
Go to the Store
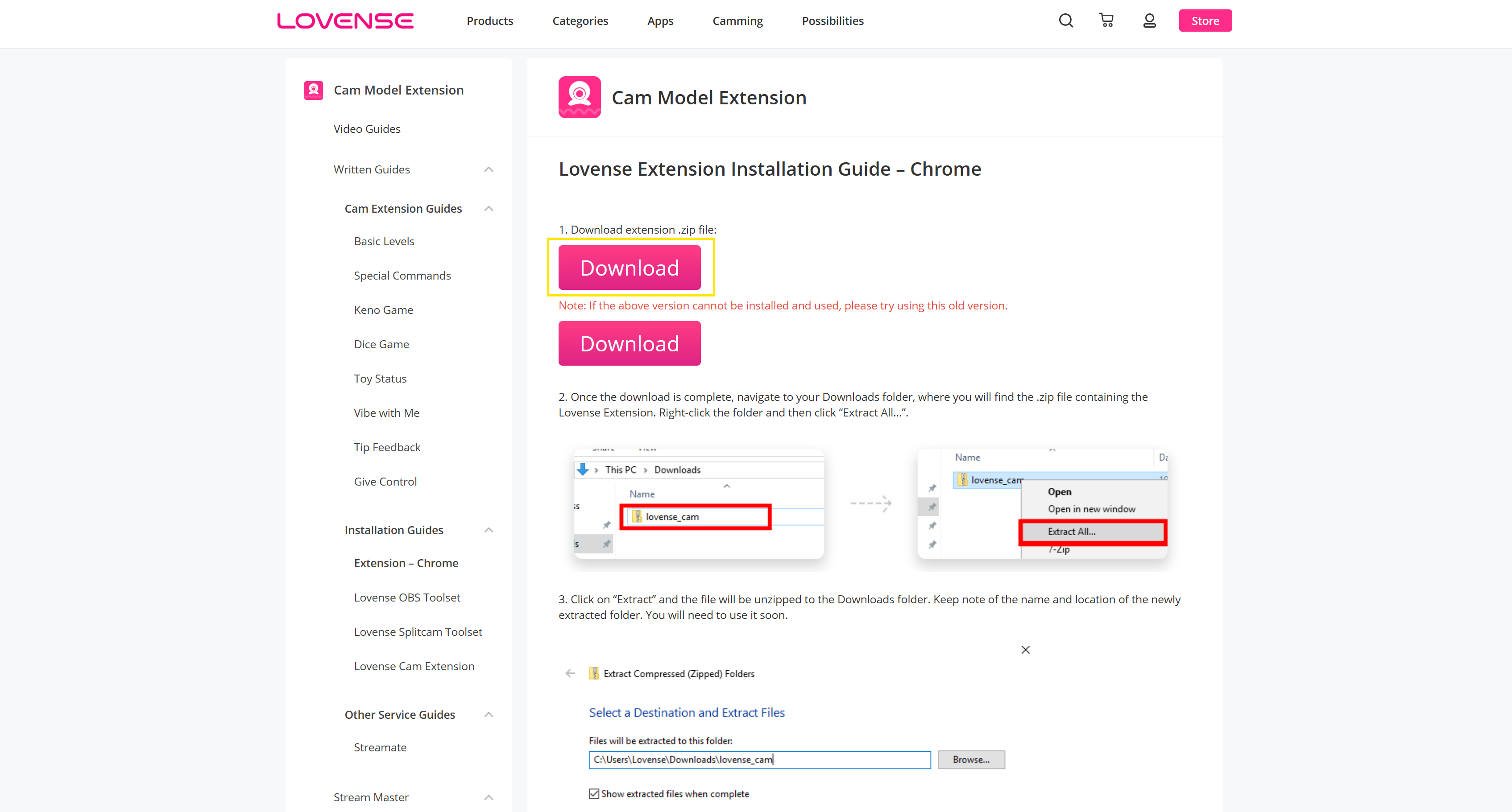pos(1205,21)
